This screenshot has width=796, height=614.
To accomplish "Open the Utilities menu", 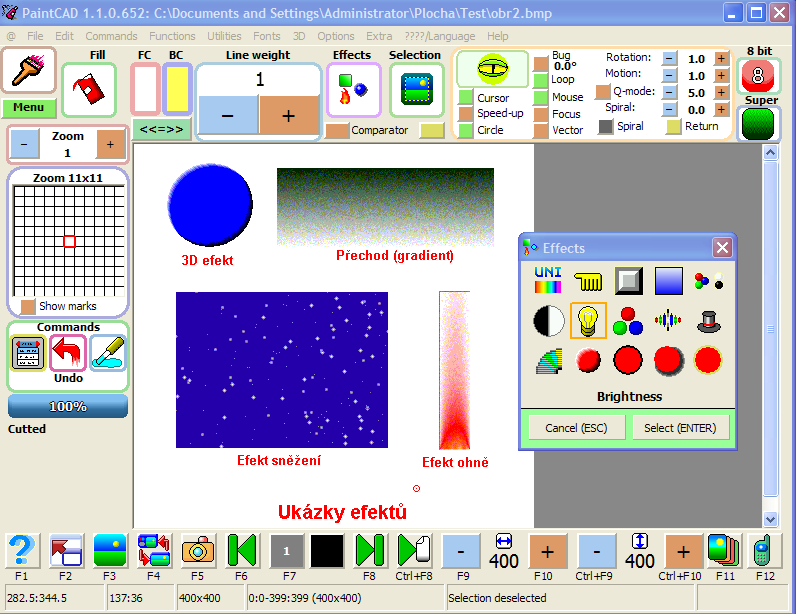I will click(x=224, y=36).
